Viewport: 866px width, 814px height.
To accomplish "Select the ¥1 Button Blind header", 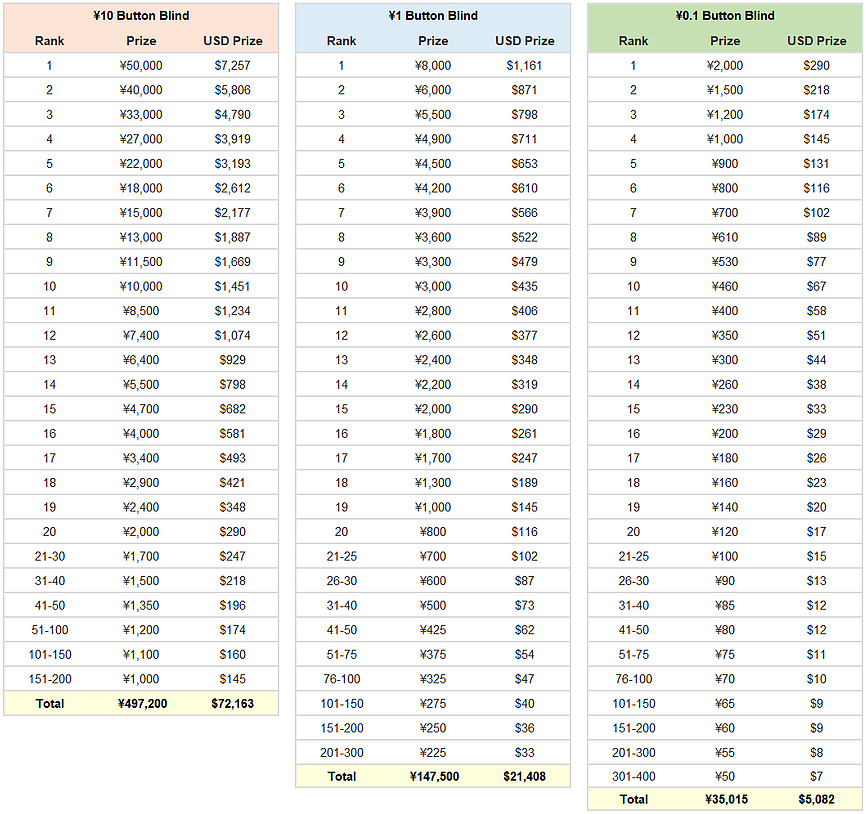I will [433, 16].
